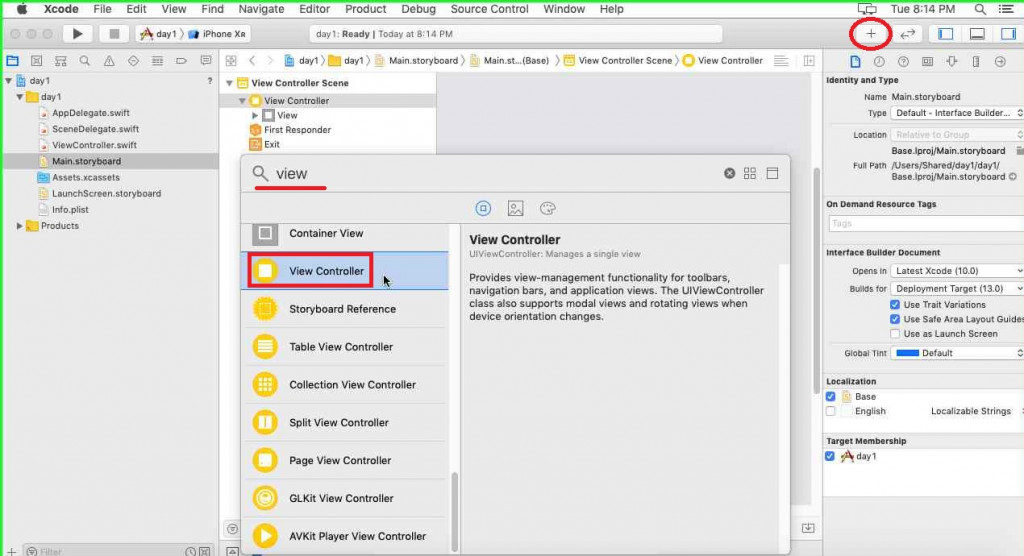
Task: Uncheck Base localization
Action: click(830, 396)
